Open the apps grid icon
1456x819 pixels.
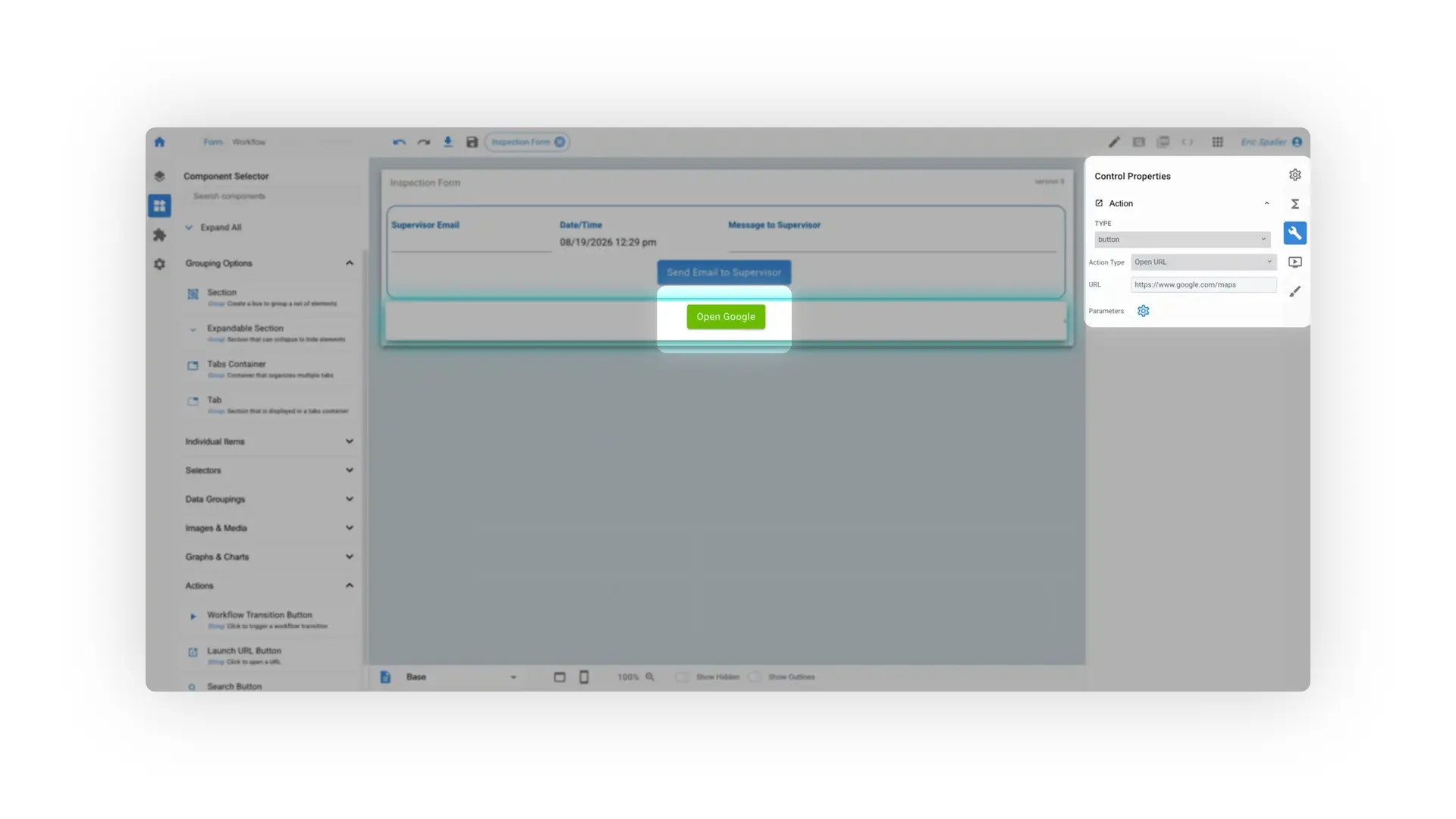point(1217,142)
